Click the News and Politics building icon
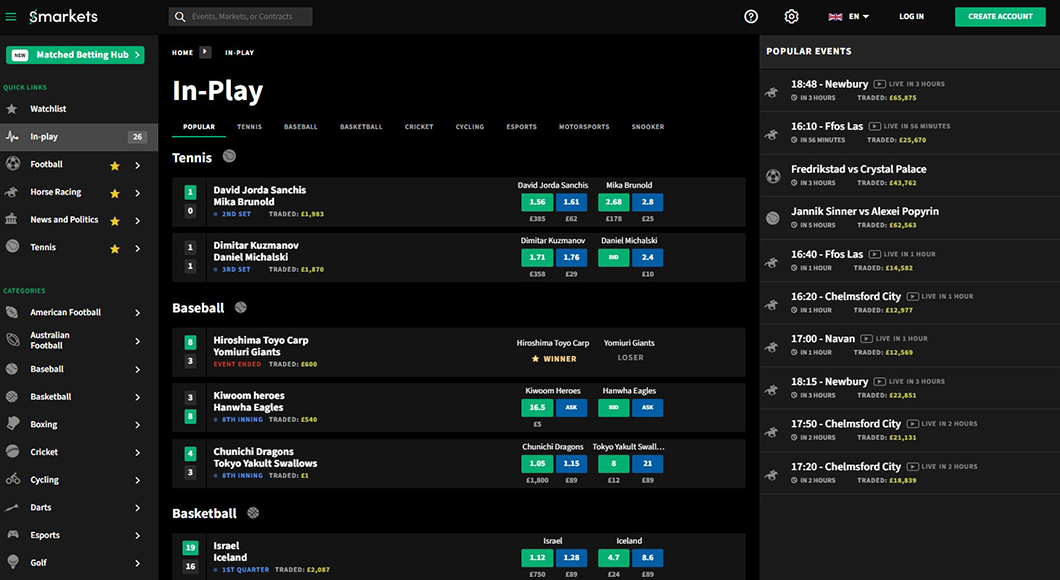 click(x=11, y=220)
